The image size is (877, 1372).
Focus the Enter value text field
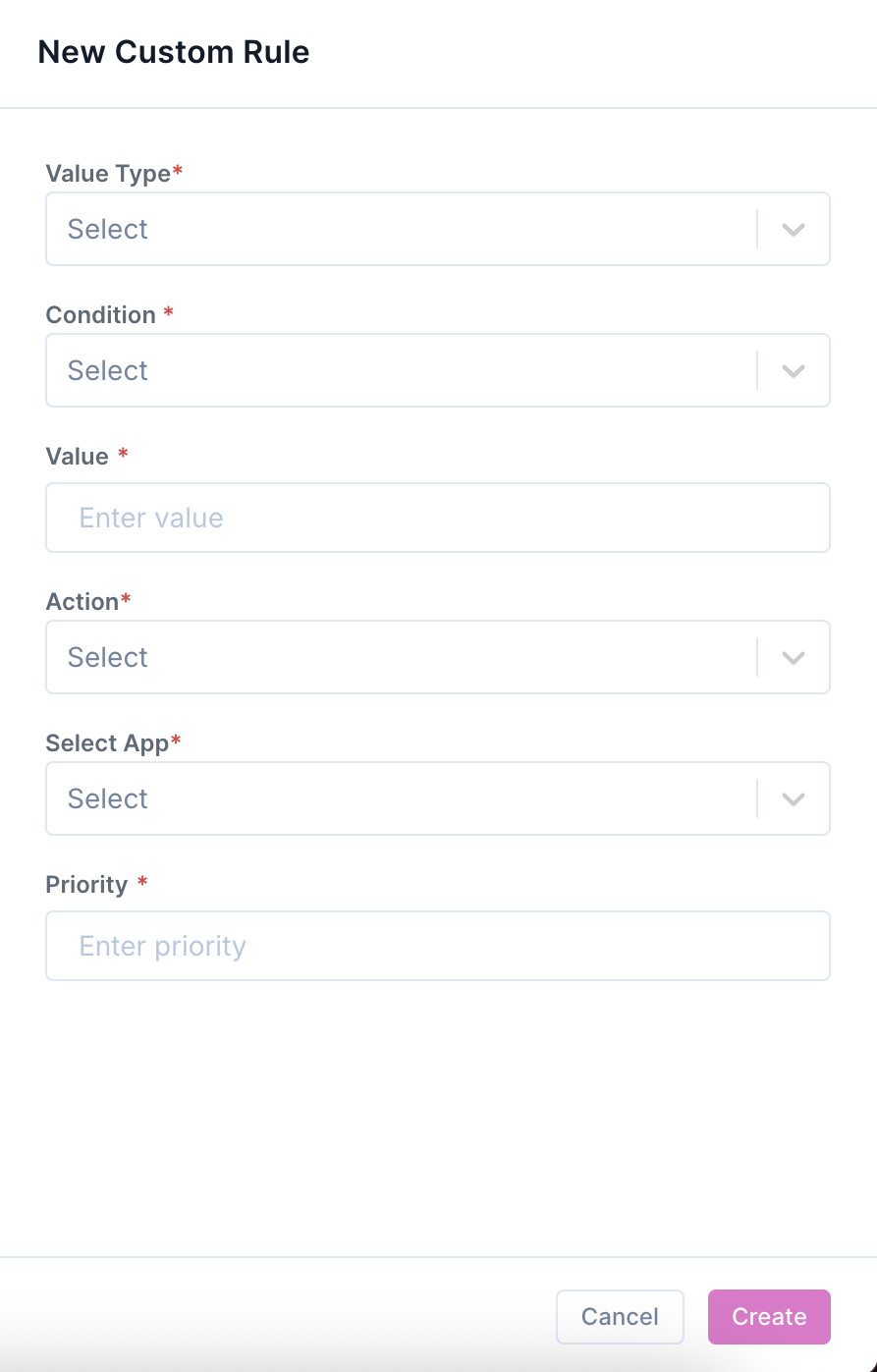point(437,518)
